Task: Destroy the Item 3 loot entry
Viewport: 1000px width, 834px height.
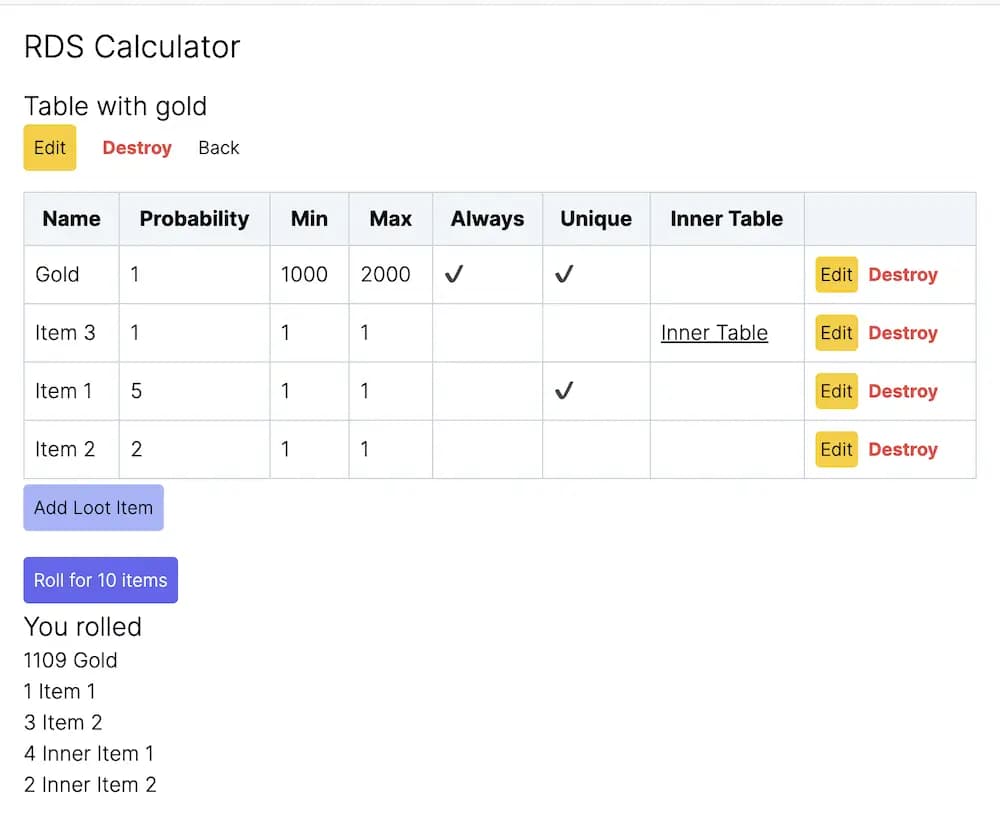Action: point(903,333)
